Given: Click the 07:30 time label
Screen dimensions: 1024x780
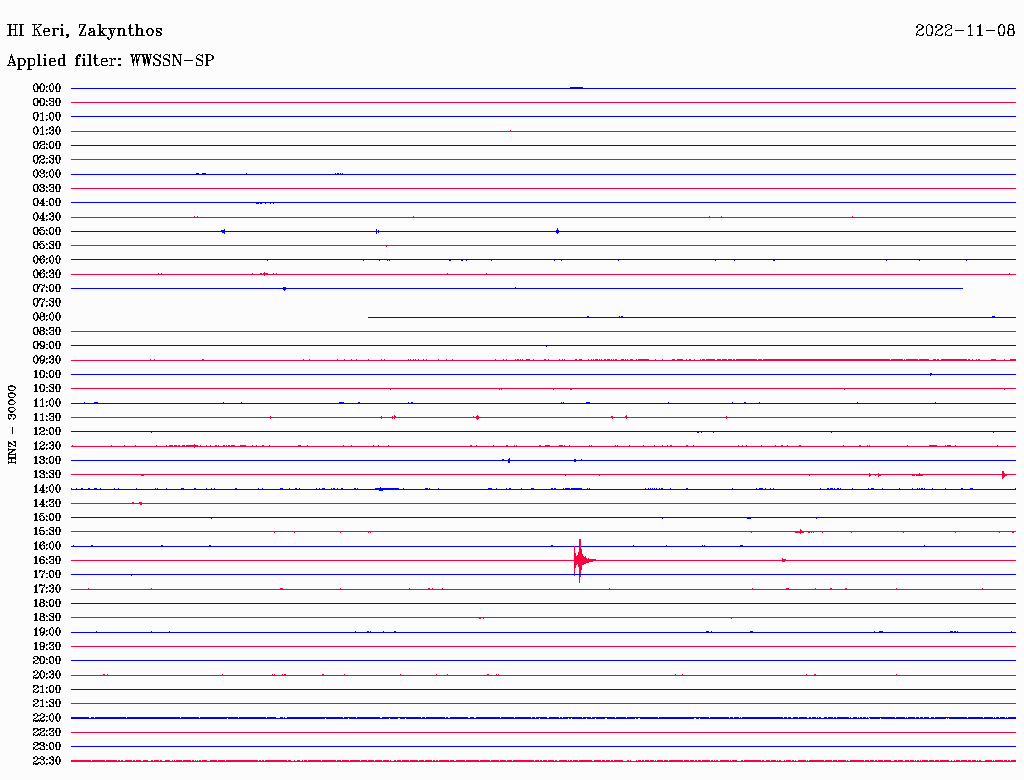Looking at the screenshot, I should point(47,303).
